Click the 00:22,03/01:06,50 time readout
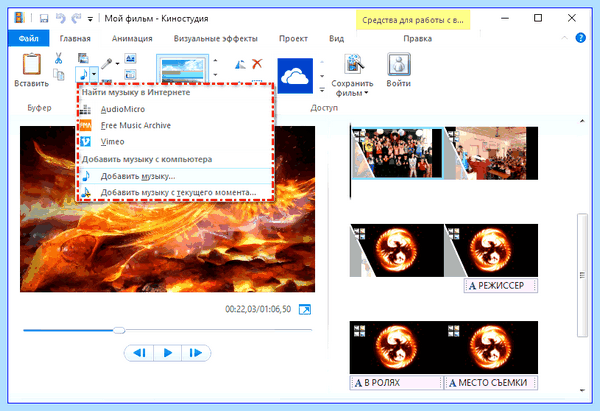This screenshot has height=411, width=600. [x=258, y=309]
